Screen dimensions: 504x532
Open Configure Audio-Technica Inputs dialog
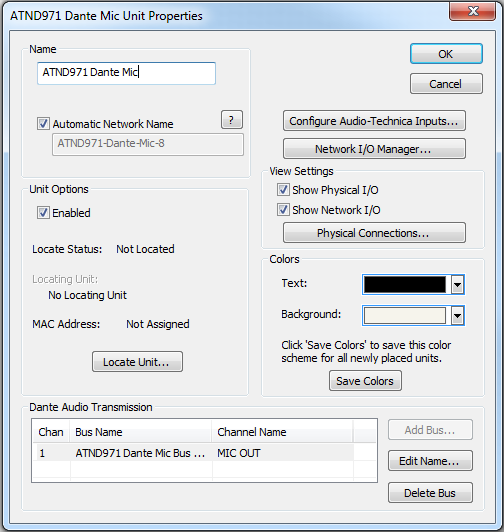(374, 121)
